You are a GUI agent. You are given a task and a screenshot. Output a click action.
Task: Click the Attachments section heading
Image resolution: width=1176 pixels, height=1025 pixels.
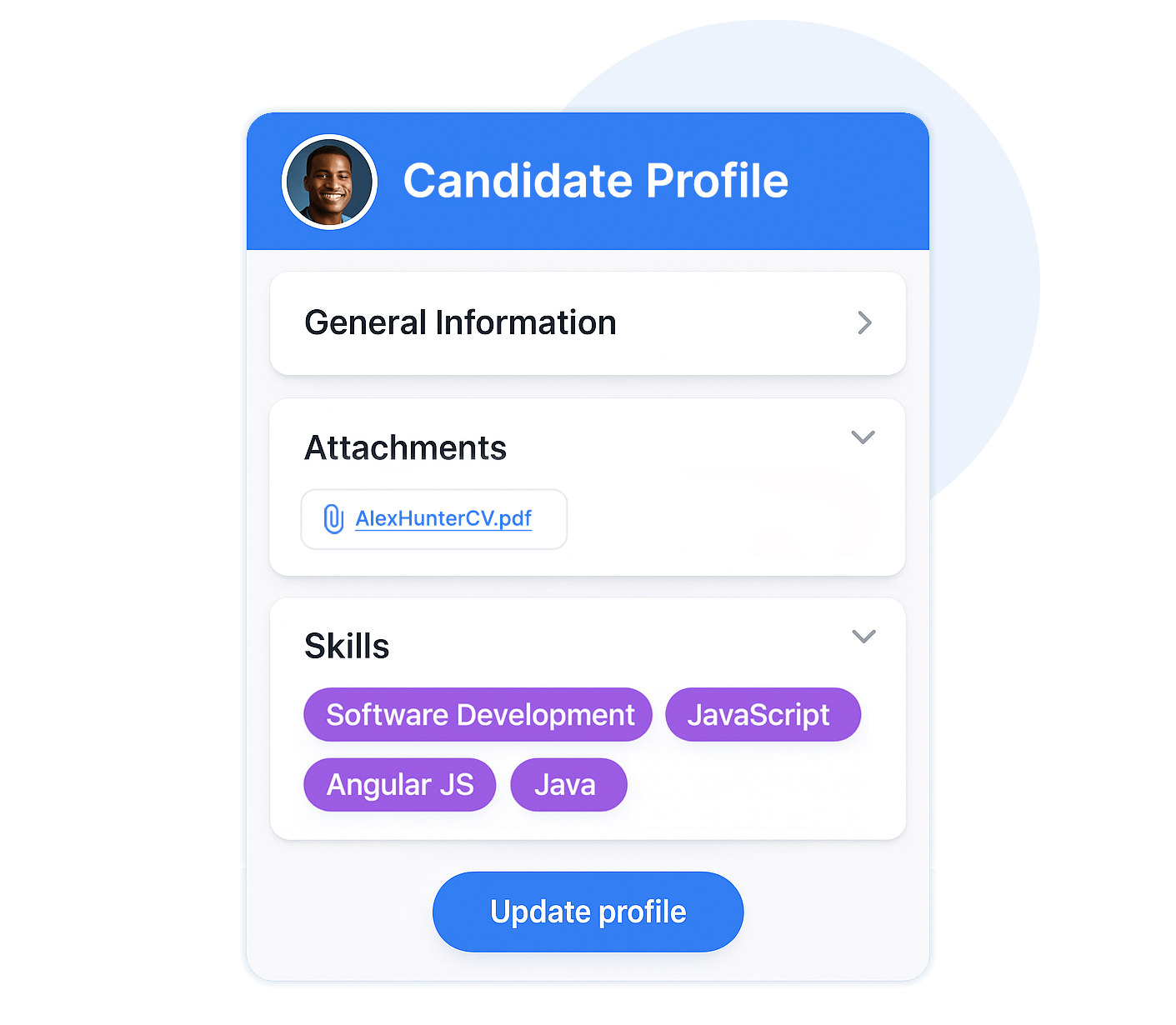coord(405,448)
